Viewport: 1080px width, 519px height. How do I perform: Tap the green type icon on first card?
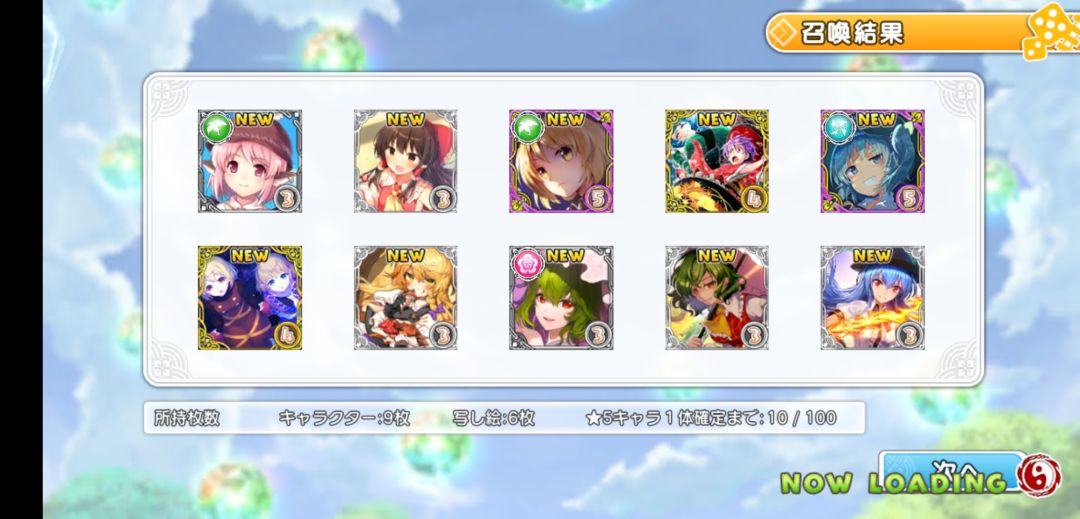pyautogui.click(x=215, y=127)
